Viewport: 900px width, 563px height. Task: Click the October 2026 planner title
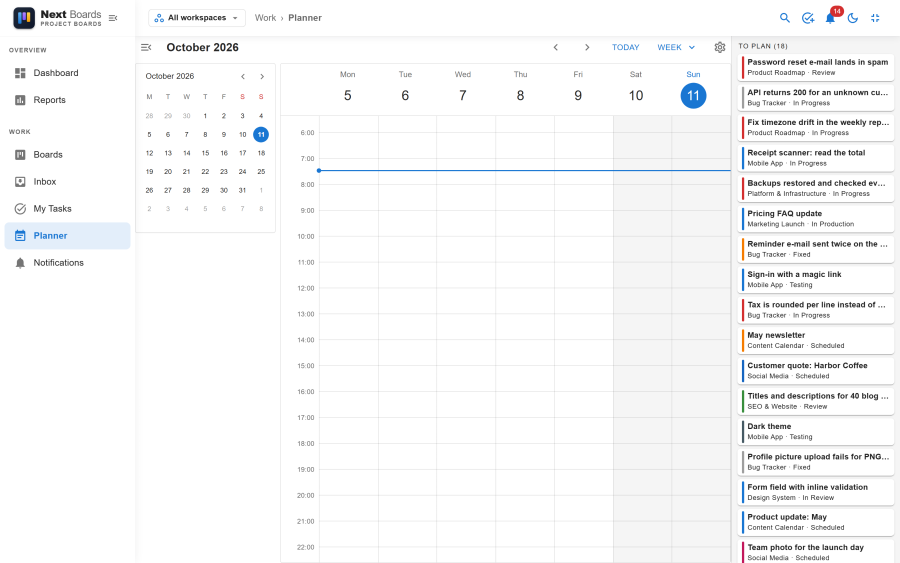(203, 47)
